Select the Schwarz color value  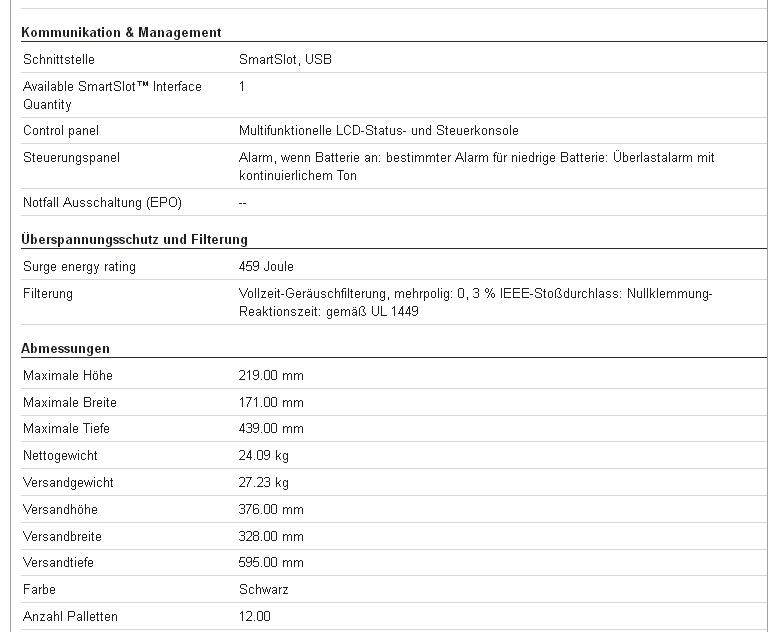click(264, 590)
